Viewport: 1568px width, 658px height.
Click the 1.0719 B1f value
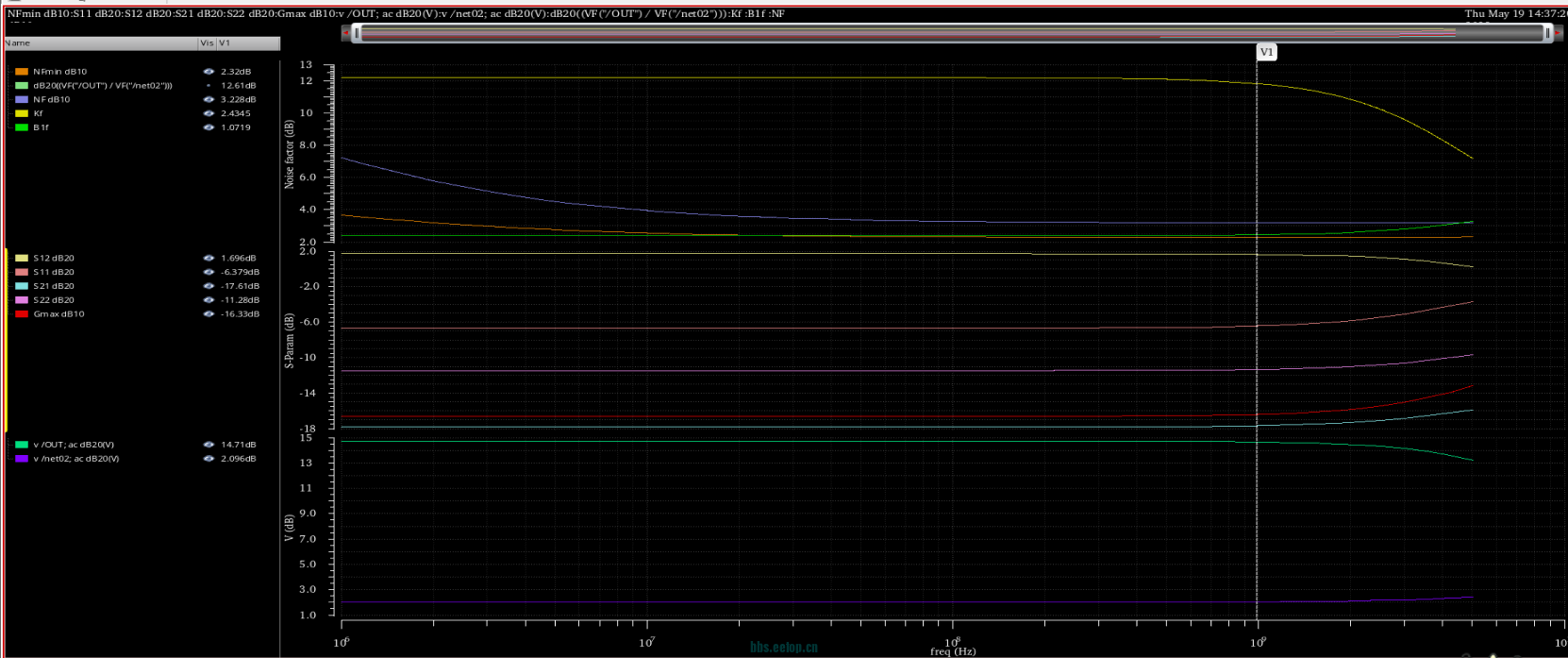click(x=236, y=127)
